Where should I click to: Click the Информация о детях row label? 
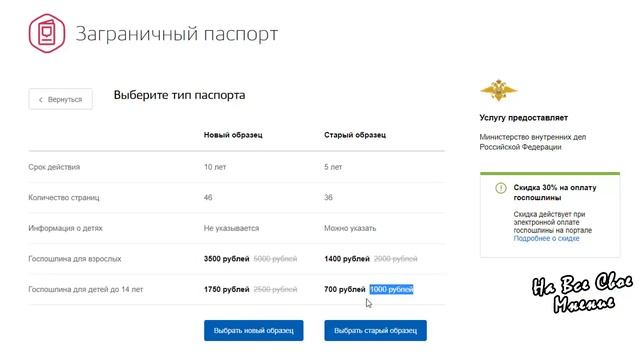pos(65,228)
